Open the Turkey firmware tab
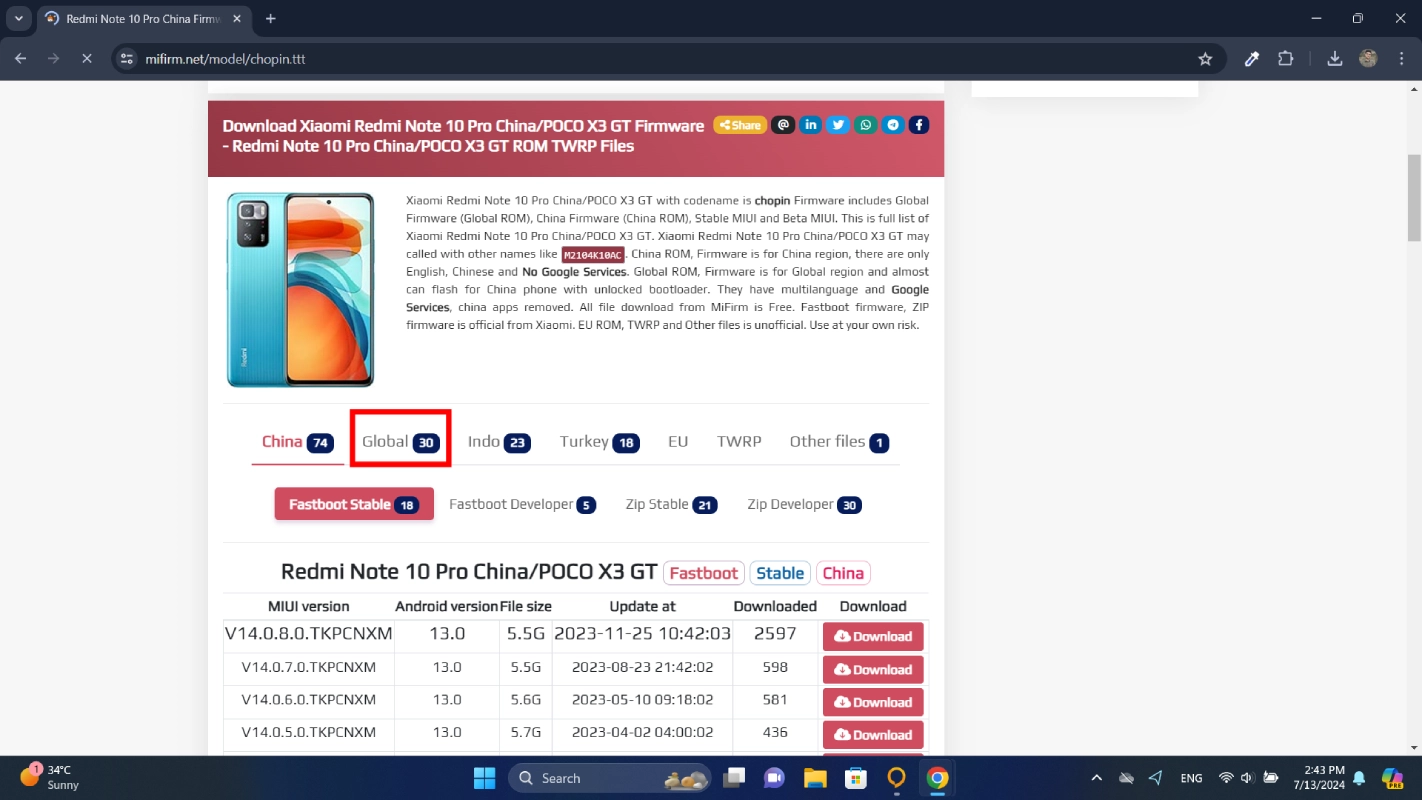 pos(598,442)
